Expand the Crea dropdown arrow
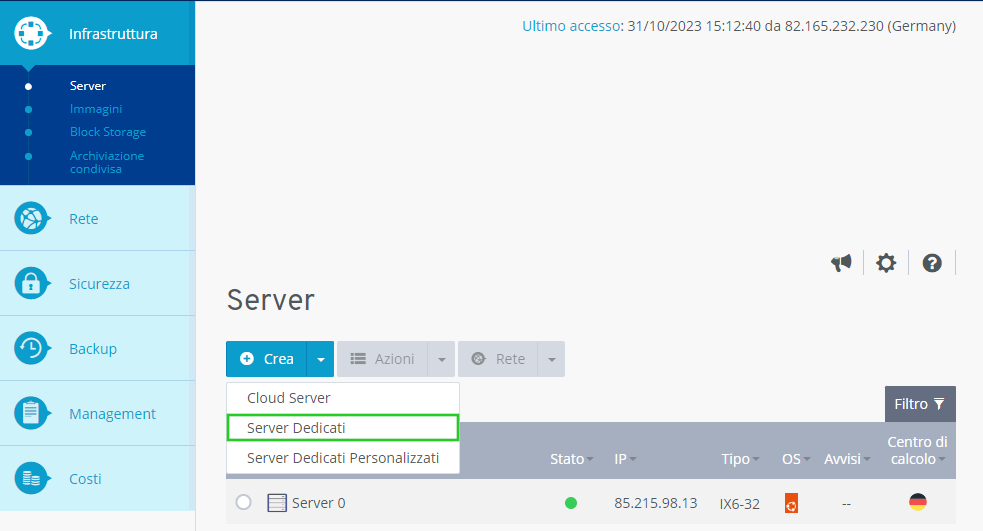The image size is (983, 531). click(320, 359)
